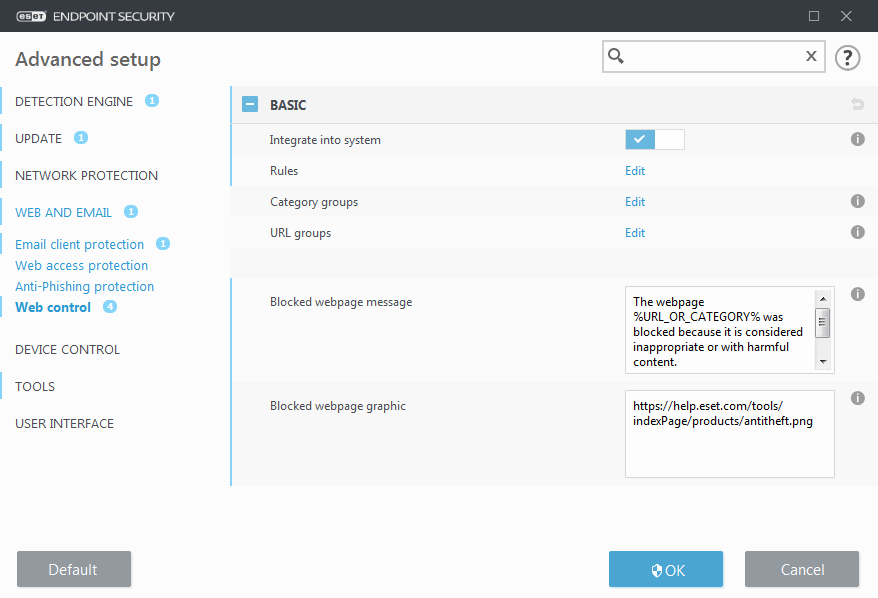Open USER INTERFACE section
This screenshot has width=878, height=598.
(x=64, y=423)
